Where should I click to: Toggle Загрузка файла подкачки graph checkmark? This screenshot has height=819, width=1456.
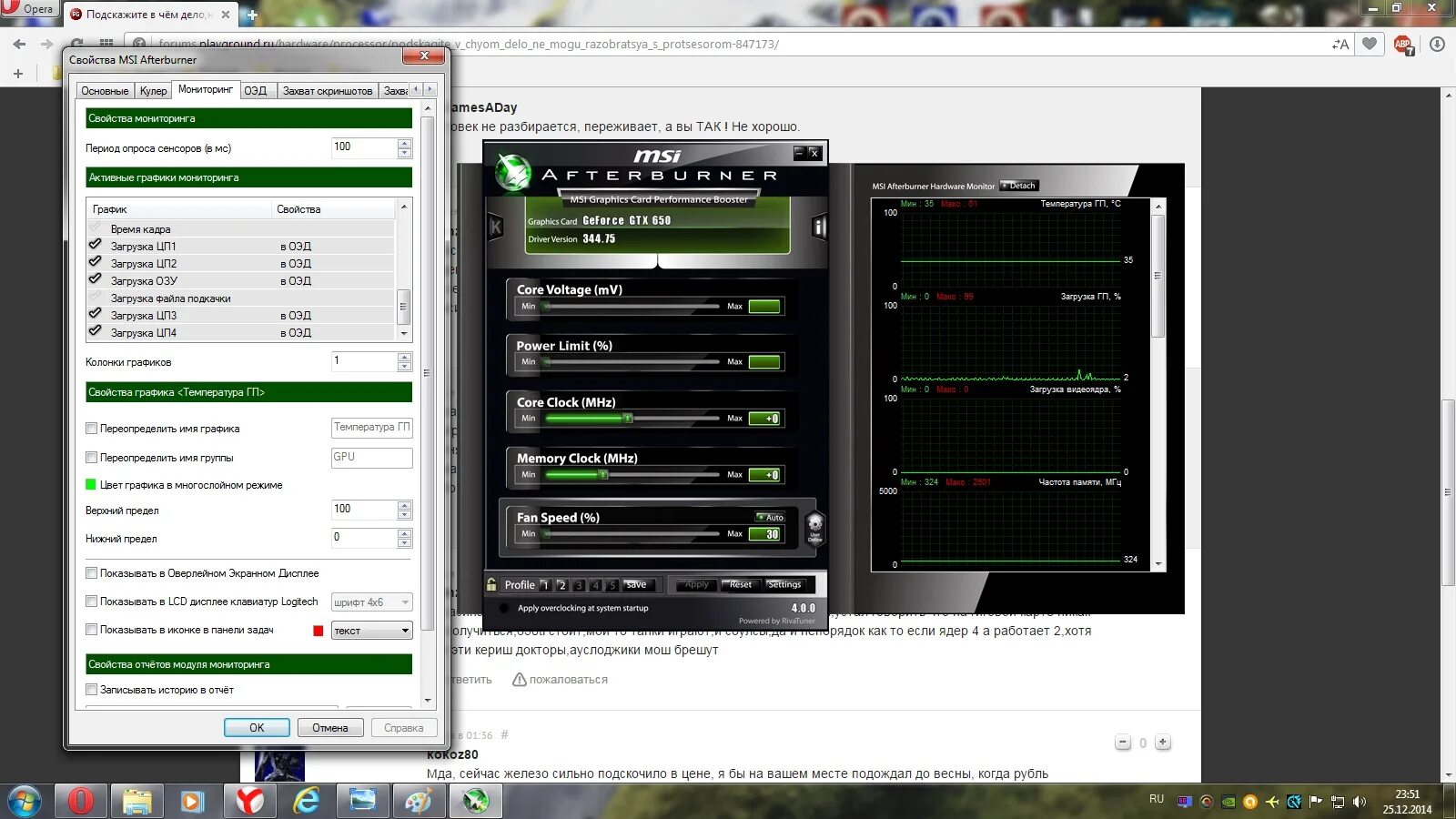coord(95,298)
